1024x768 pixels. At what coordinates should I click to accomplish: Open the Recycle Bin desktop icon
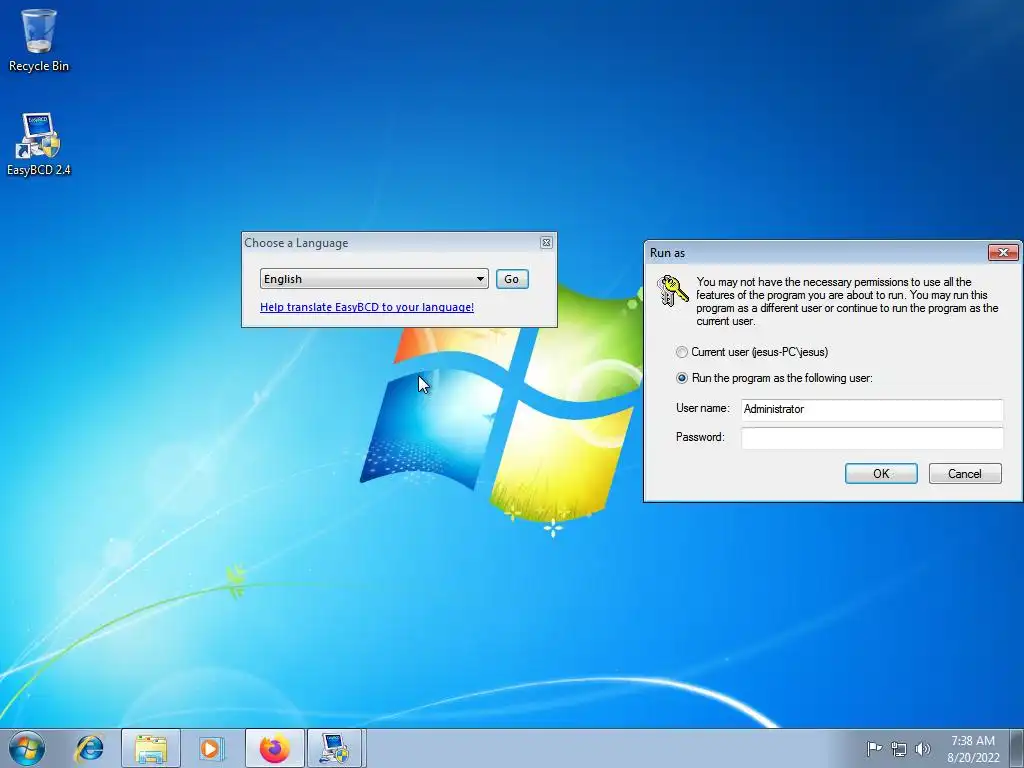pos(39,40)
